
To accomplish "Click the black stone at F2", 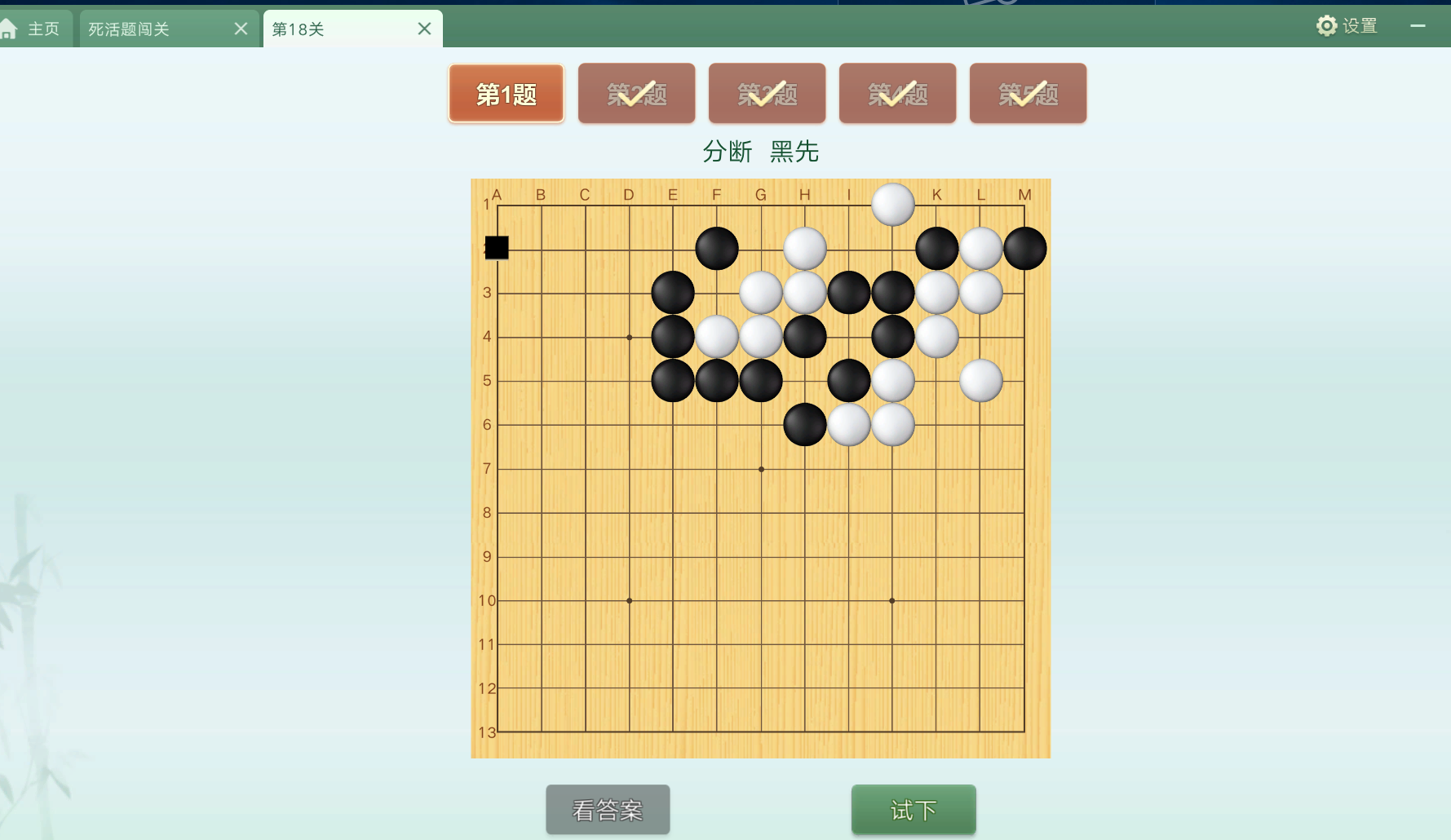I will pyautogui.click(x=717, y=249).
